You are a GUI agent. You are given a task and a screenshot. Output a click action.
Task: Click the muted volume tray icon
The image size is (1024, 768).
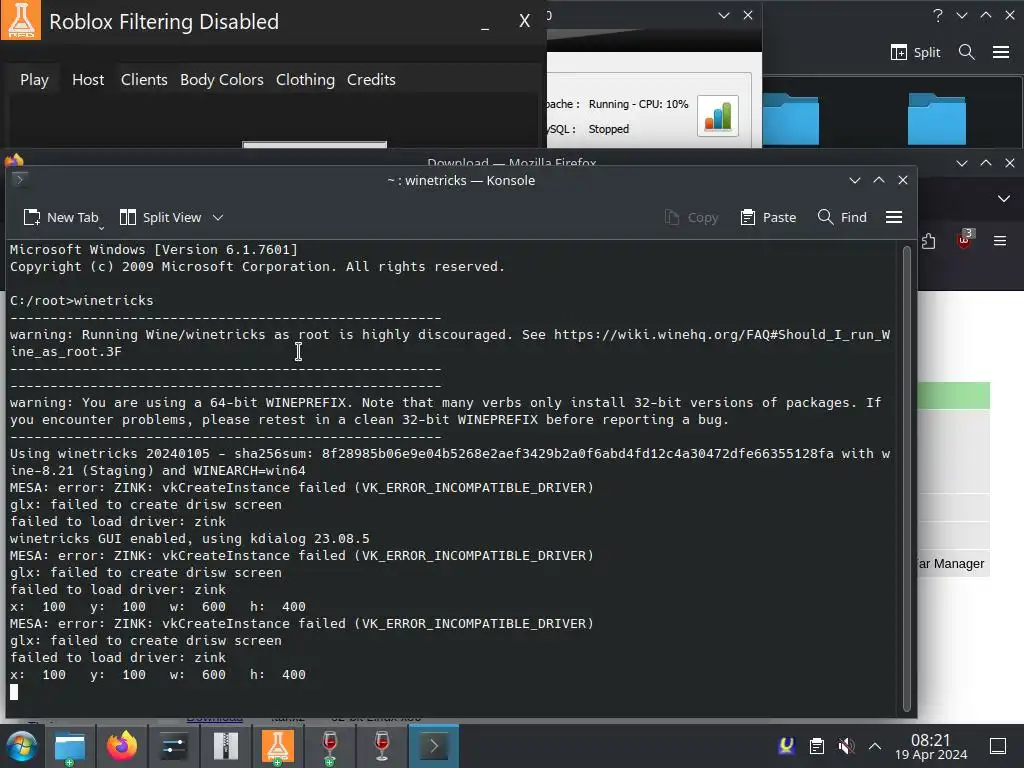(846, 746)
